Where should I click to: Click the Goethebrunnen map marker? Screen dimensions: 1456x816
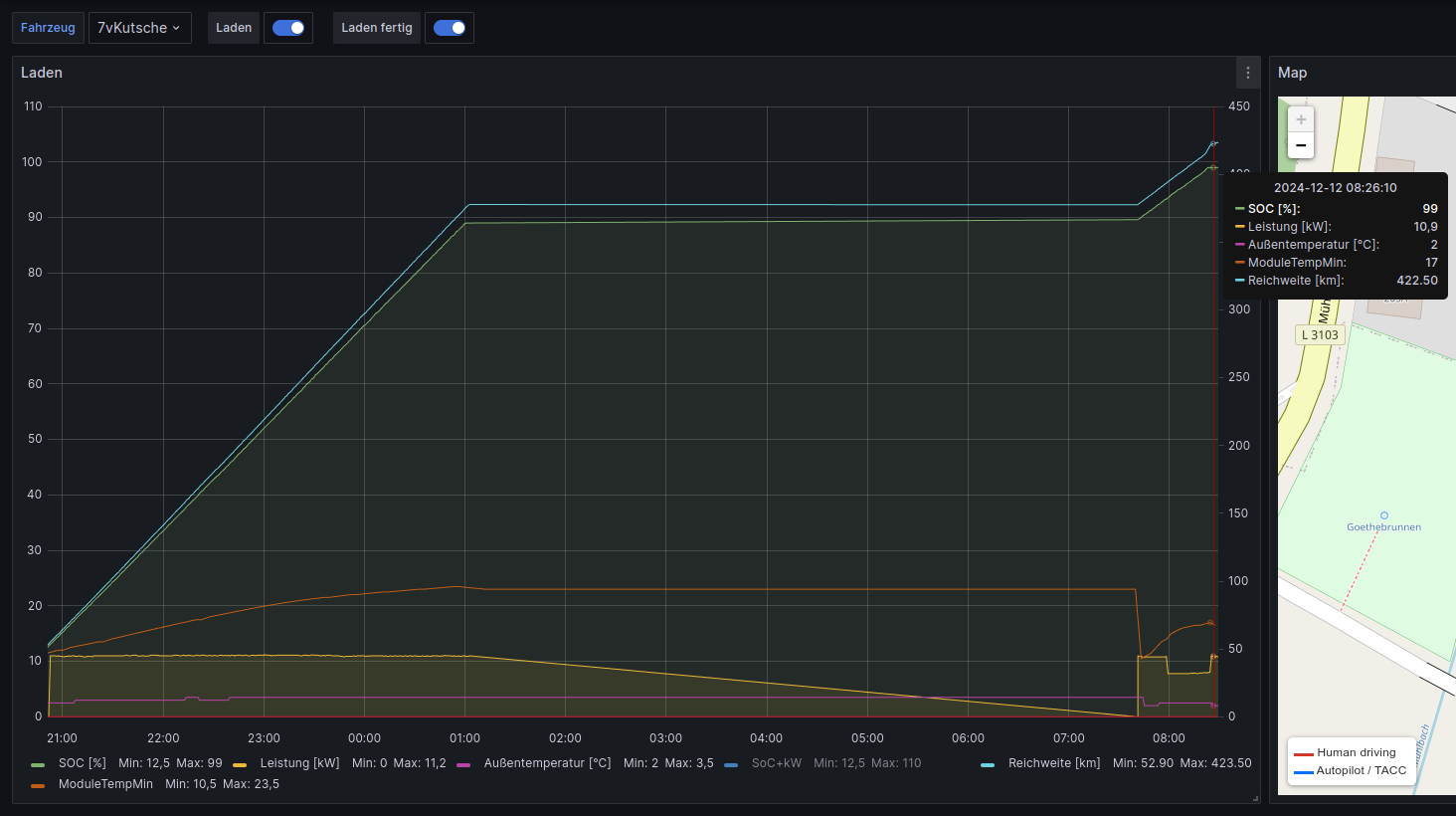tap(1383, 515)
